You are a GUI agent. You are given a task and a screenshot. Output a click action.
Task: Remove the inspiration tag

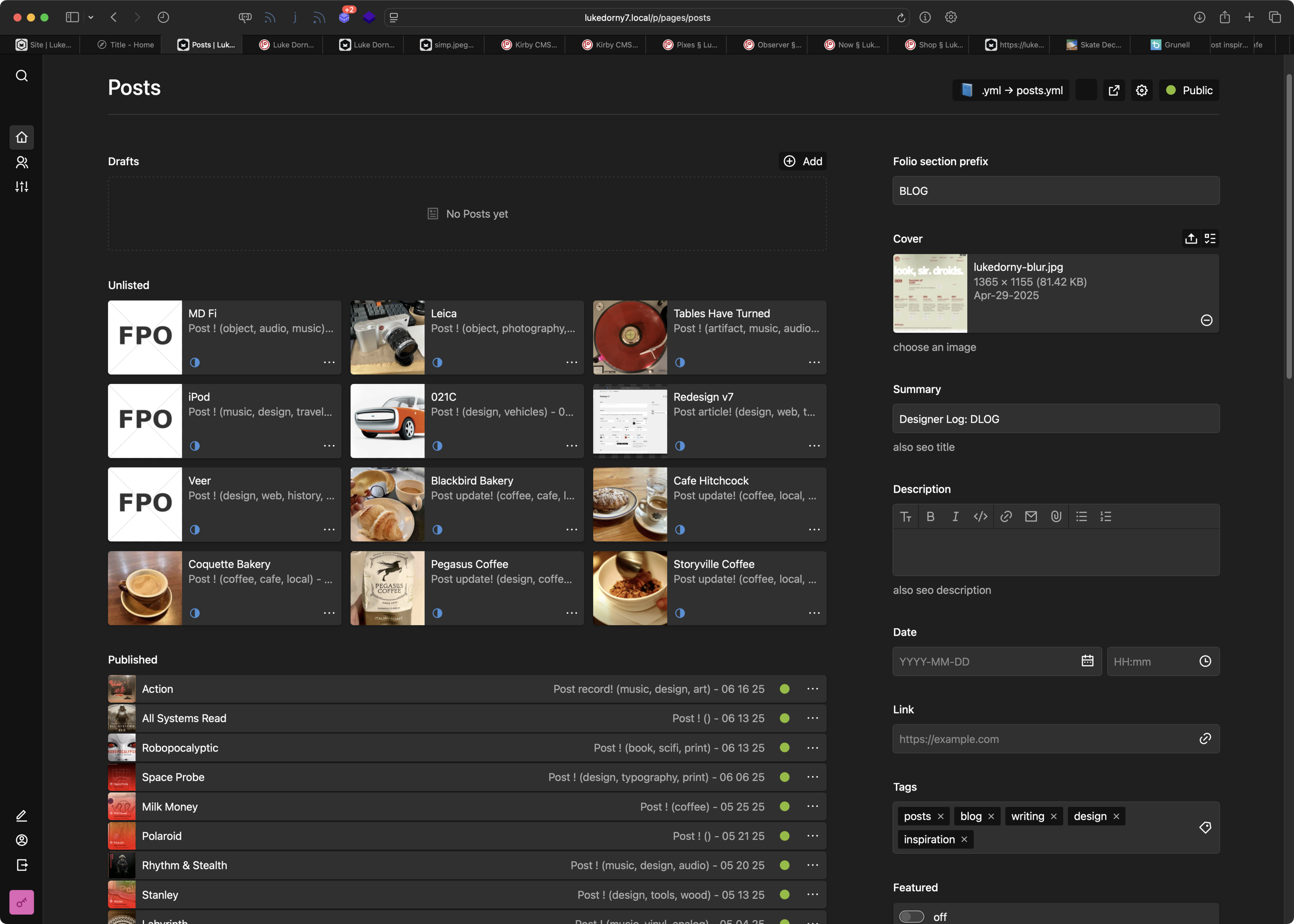[964, 840]
